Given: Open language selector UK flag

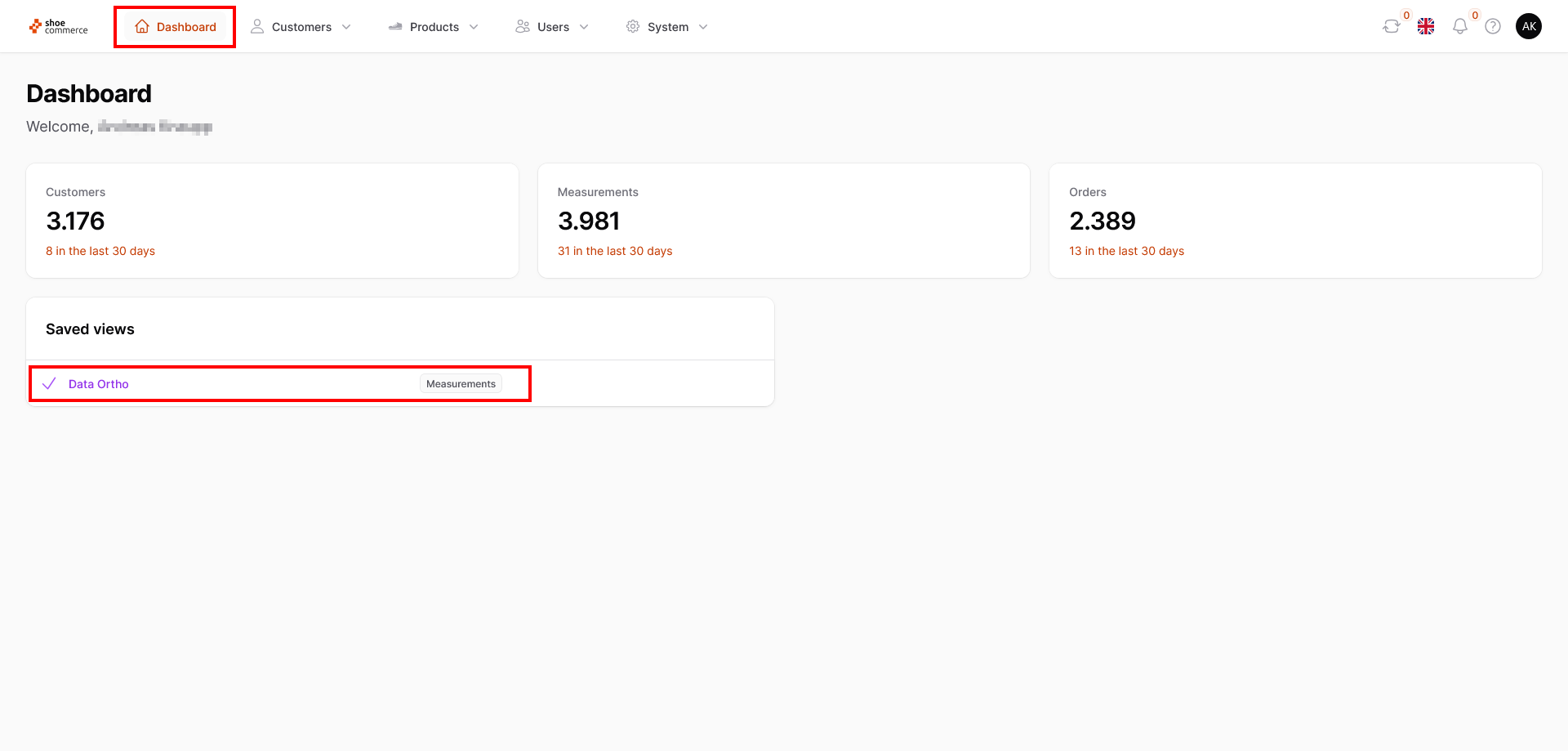Looking at the screenshot, I should (1426, 27).
